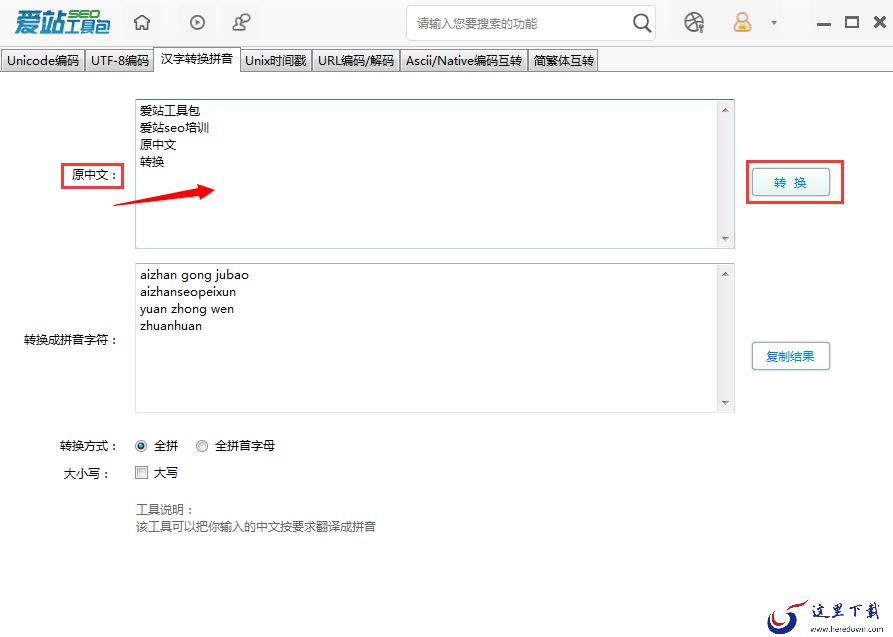Click source text scrollbar up arrow
Image resolution: width=893 pixels, height=637 pixels.
point(725,110)
